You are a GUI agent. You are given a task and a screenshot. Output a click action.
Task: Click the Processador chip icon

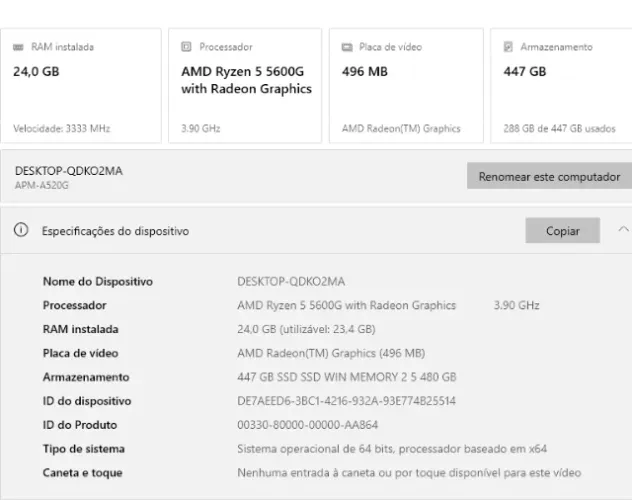186,47
